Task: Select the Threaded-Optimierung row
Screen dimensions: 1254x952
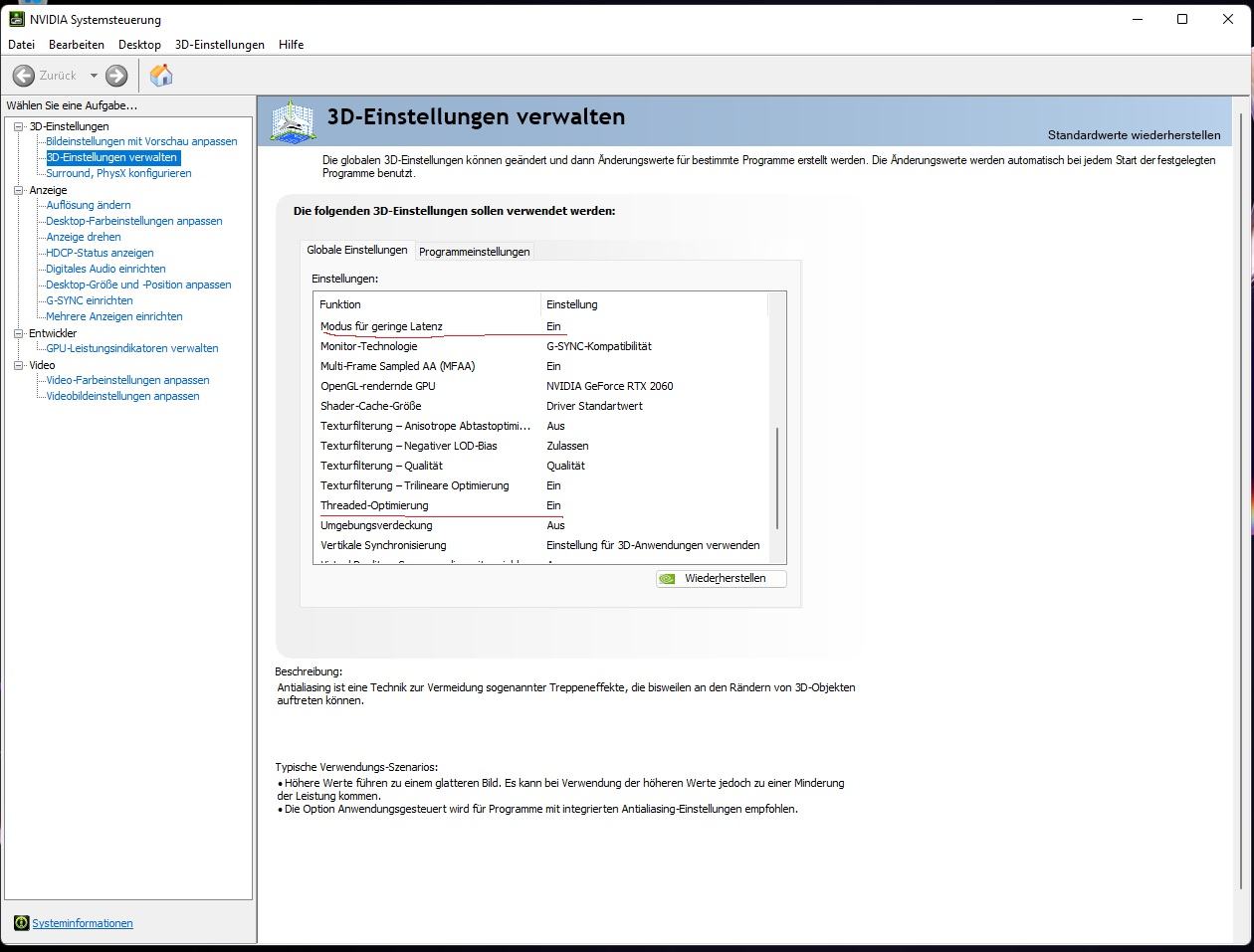Action: click(x=541, y=505)
